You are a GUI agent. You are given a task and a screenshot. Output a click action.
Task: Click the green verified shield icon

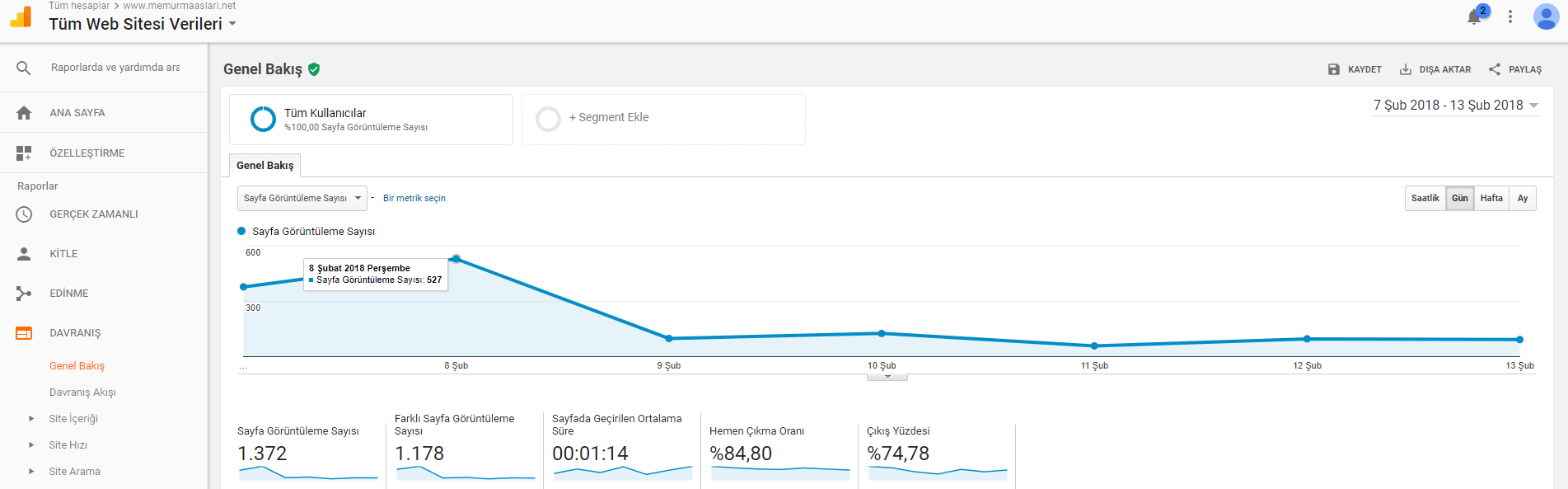pyautogui.click(x=314, y=69)
